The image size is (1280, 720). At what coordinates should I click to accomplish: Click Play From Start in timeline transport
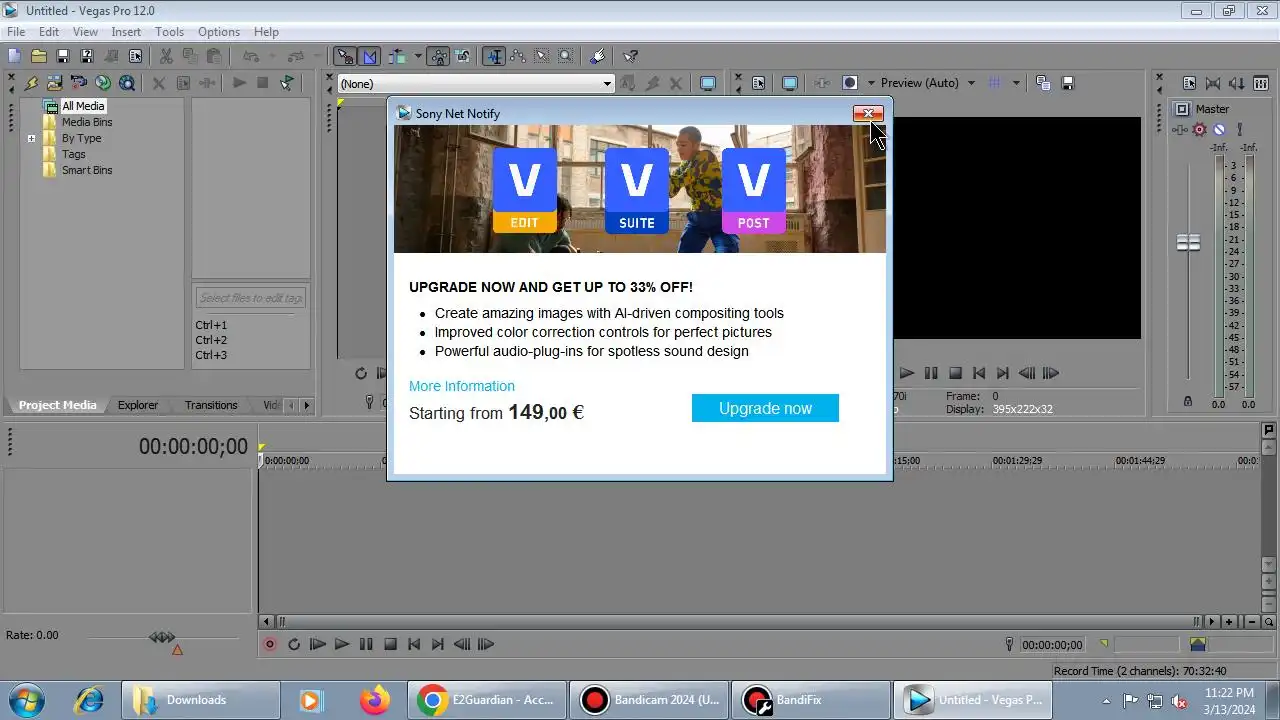[x=318, y=645]
